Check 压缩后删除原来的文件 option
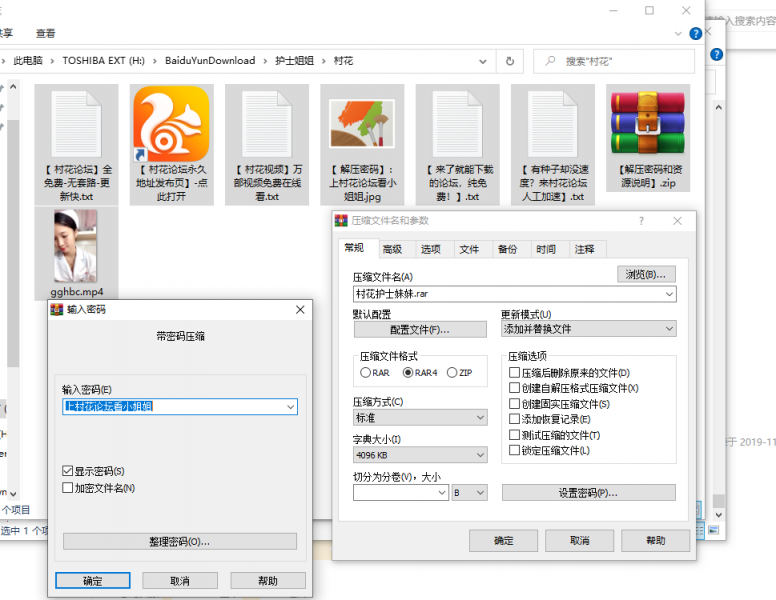The image size is (776, 600). [x=515, y=373]
